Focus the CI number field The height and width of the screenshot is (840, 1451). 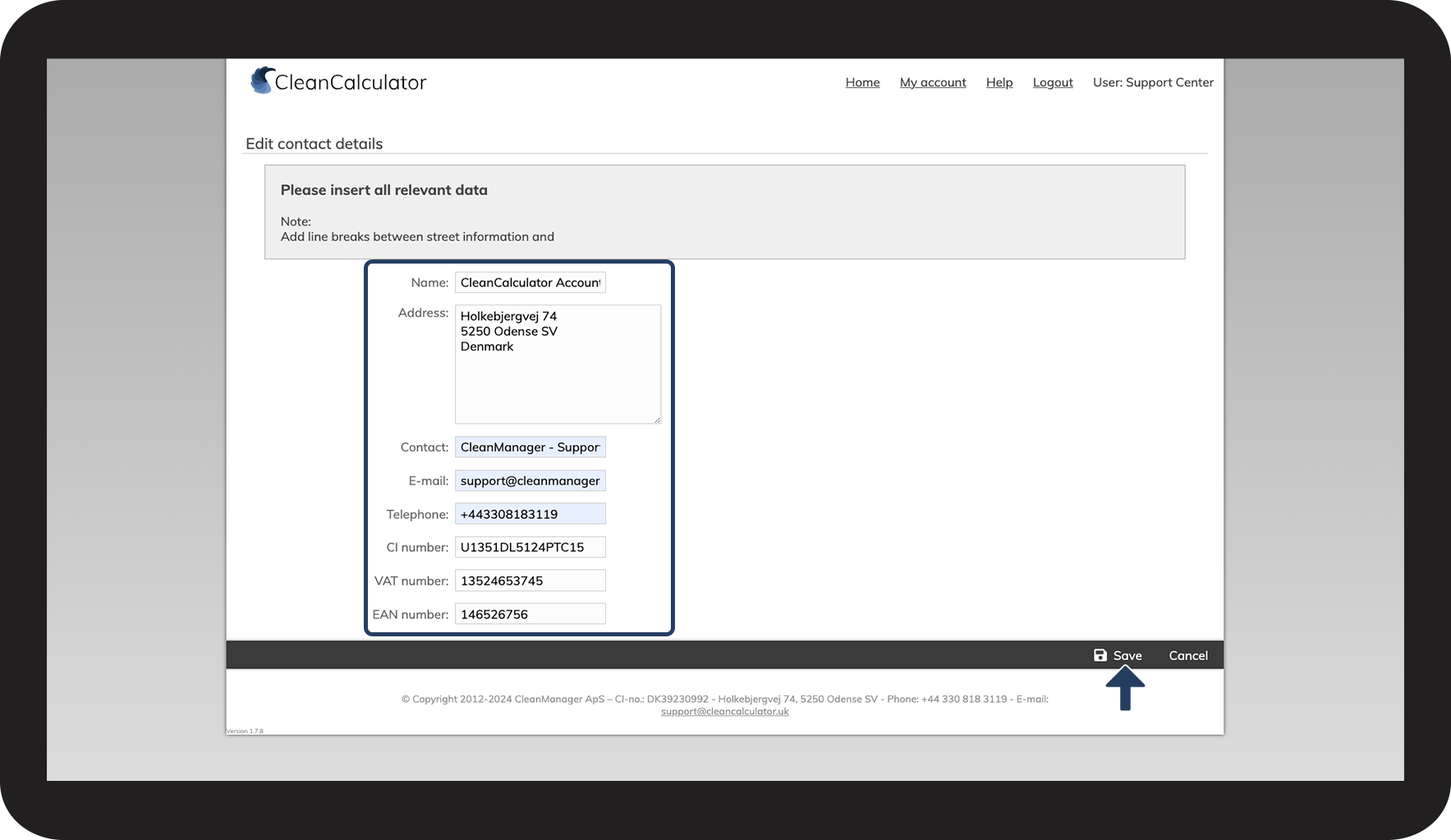[530, 547]
